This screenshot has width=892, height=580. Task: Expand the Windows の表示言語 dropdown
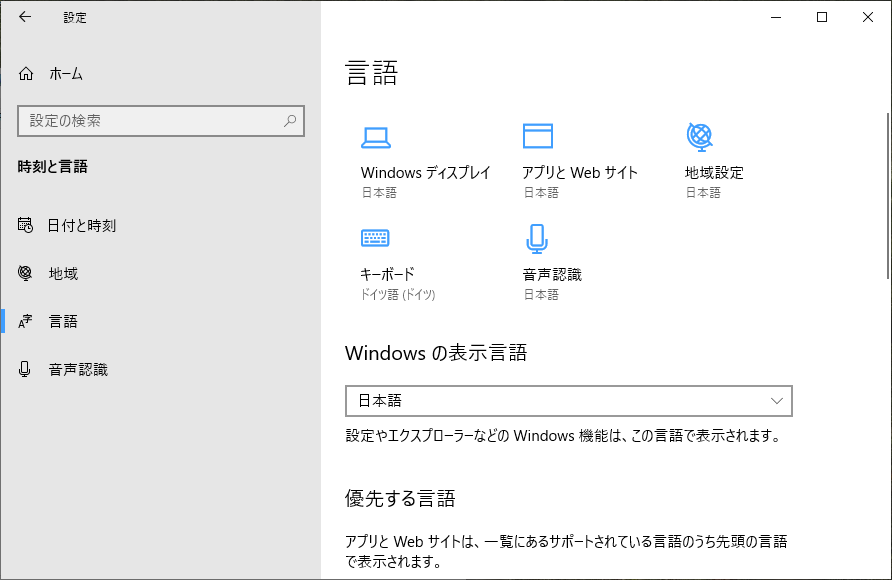pos(569,401)
